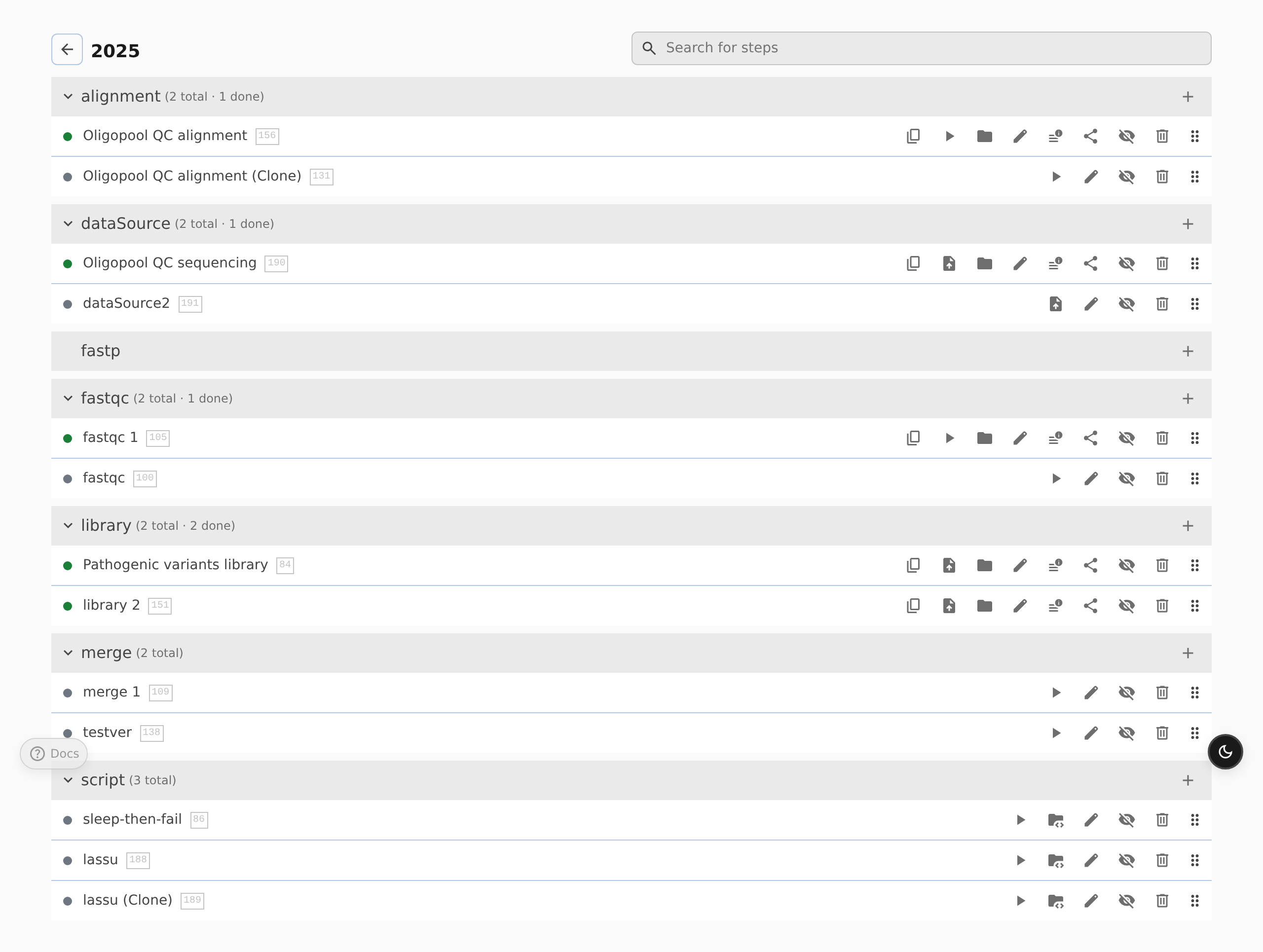
Task: Collapse the merge section
Action: (x=68, y=653)
